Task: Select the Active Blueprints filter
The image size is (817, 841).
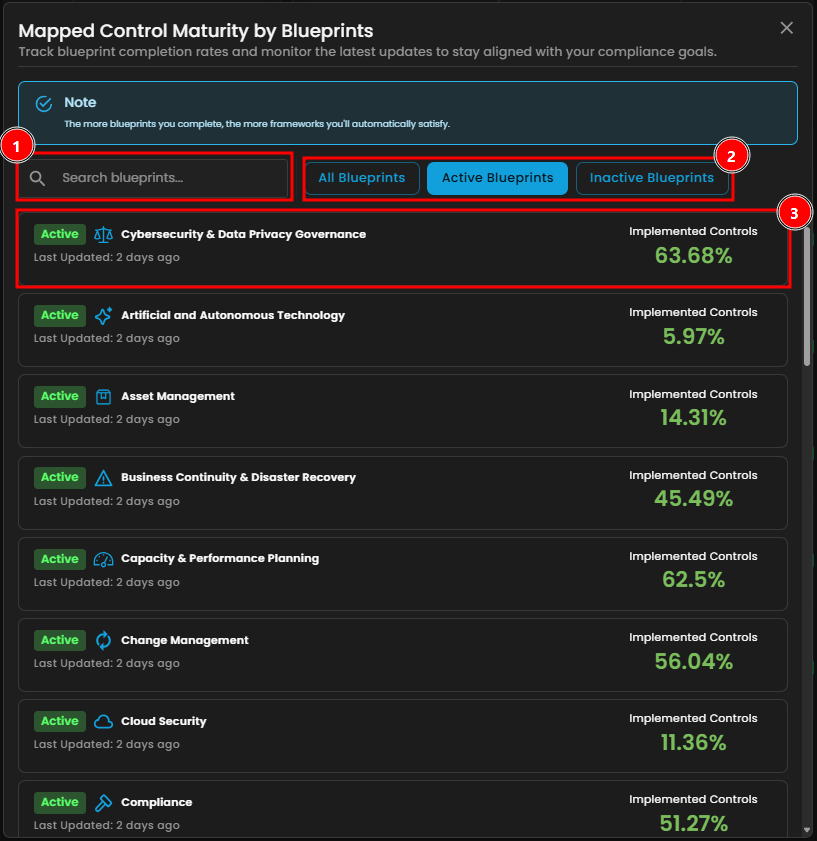Action: pyautogui.click(x=497, y=178)
